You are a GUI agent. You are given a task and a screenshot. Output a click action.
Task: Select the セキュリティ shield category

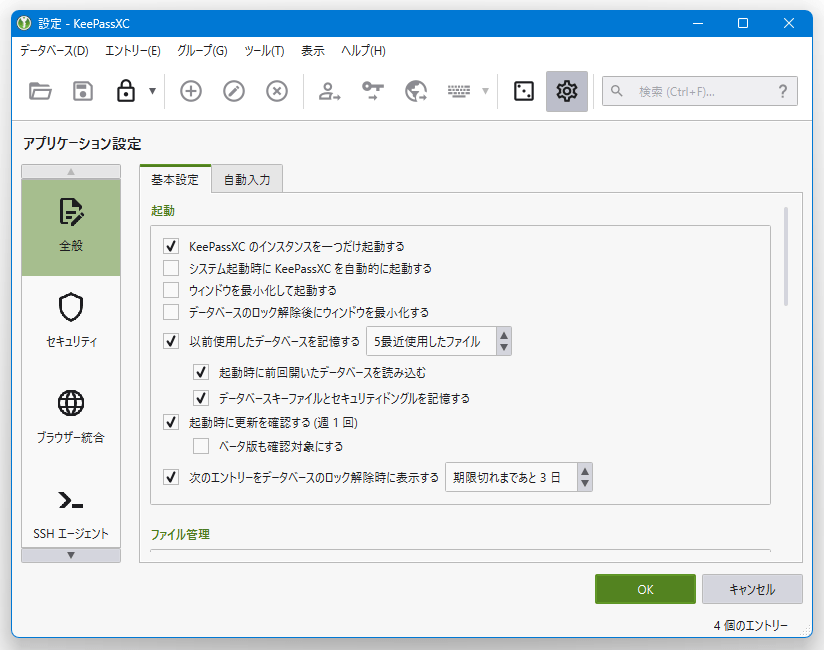pyautogui.click(x=71, y=321)
